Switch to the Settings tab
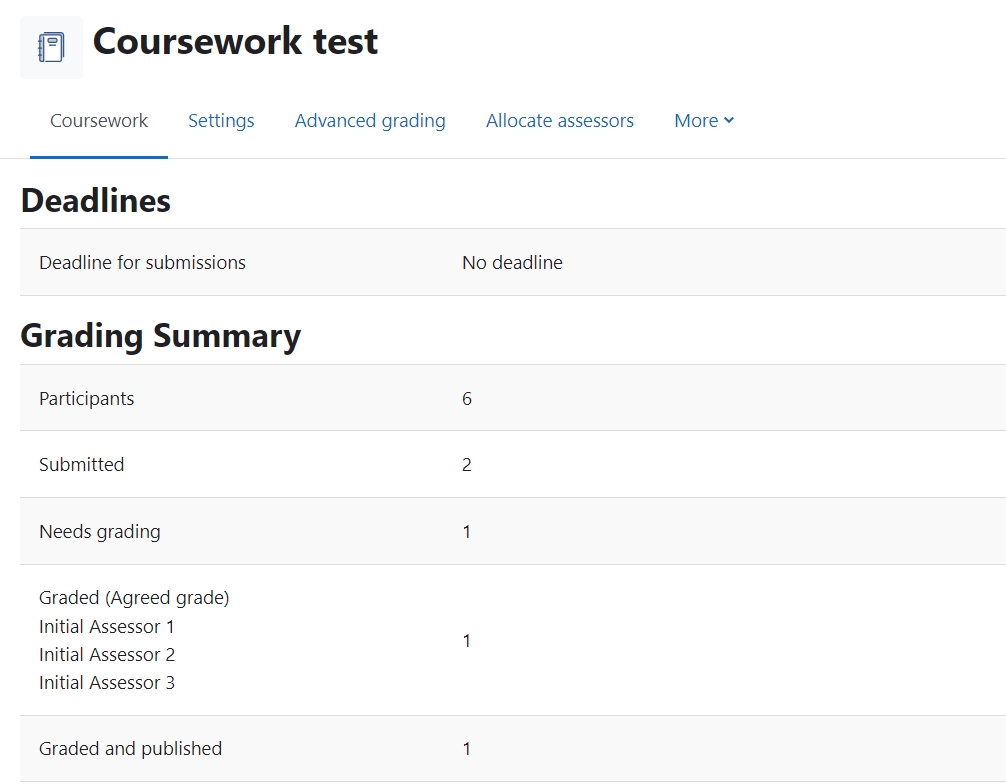This screenshot has width=1006, height=784. point(221,120)
